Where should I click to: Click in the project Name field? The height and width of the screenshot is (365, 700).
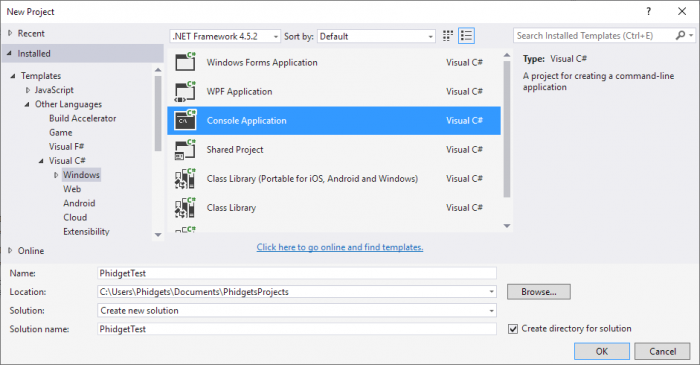tap(297, 273)
